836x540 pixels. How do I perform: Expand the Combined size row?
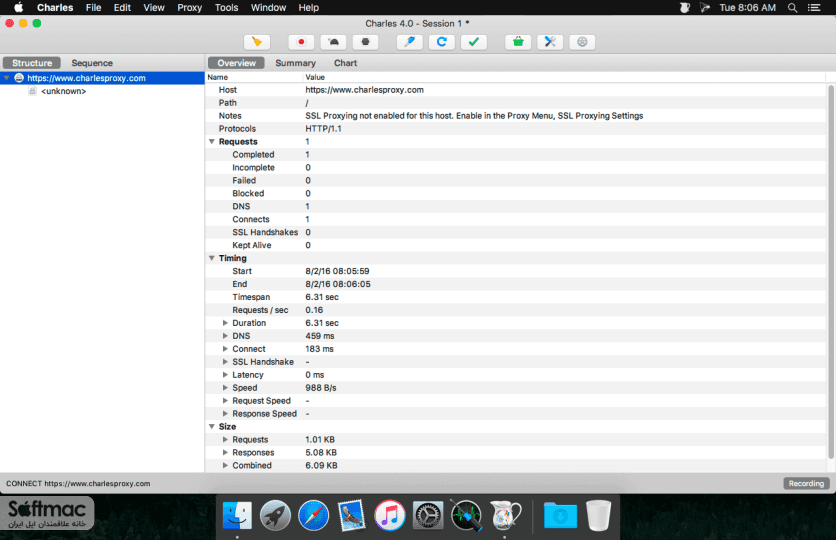(x=225, y=465)
